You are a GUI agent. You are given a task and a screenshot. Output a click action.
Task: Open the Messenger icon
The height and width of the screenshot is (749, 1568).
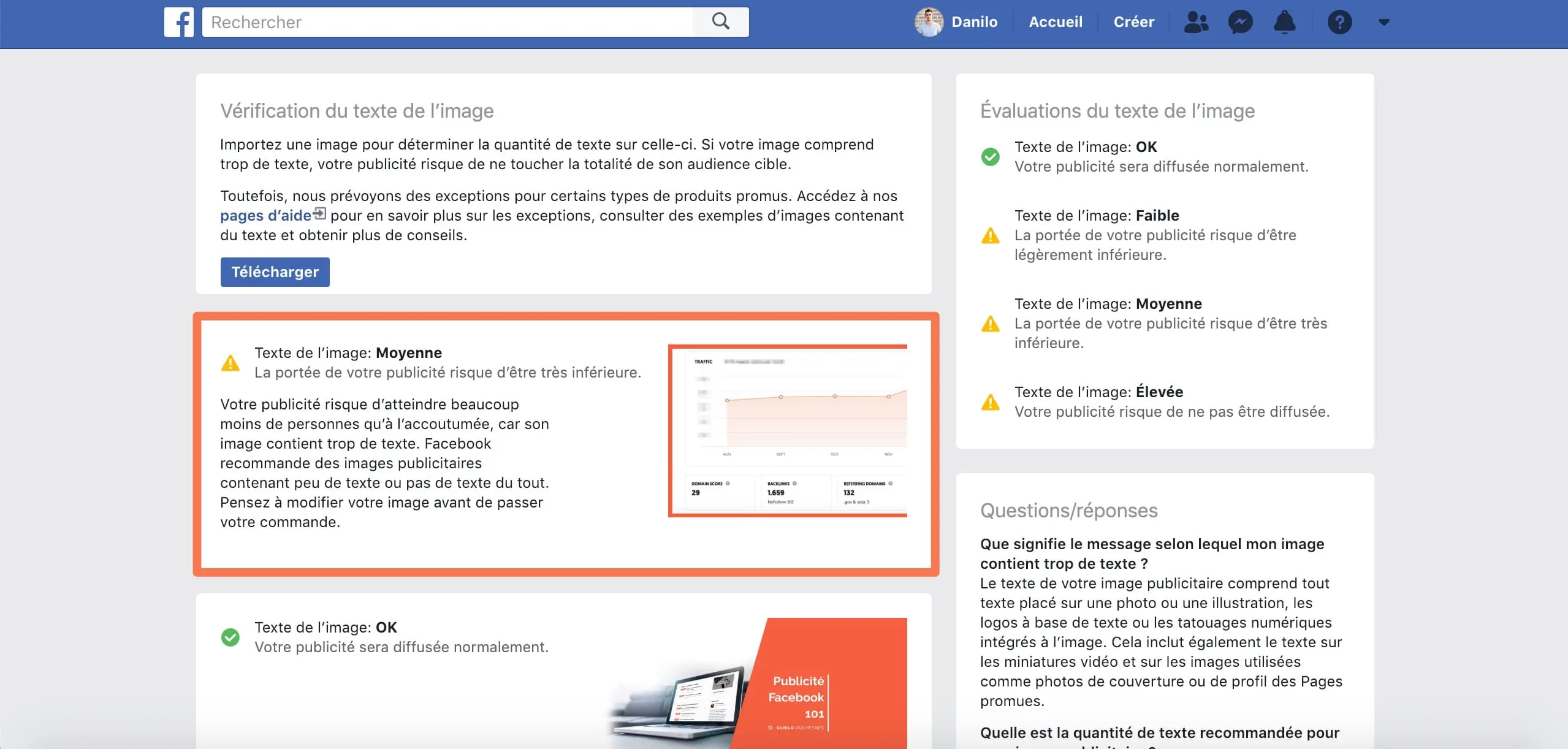click(1240, 22)
